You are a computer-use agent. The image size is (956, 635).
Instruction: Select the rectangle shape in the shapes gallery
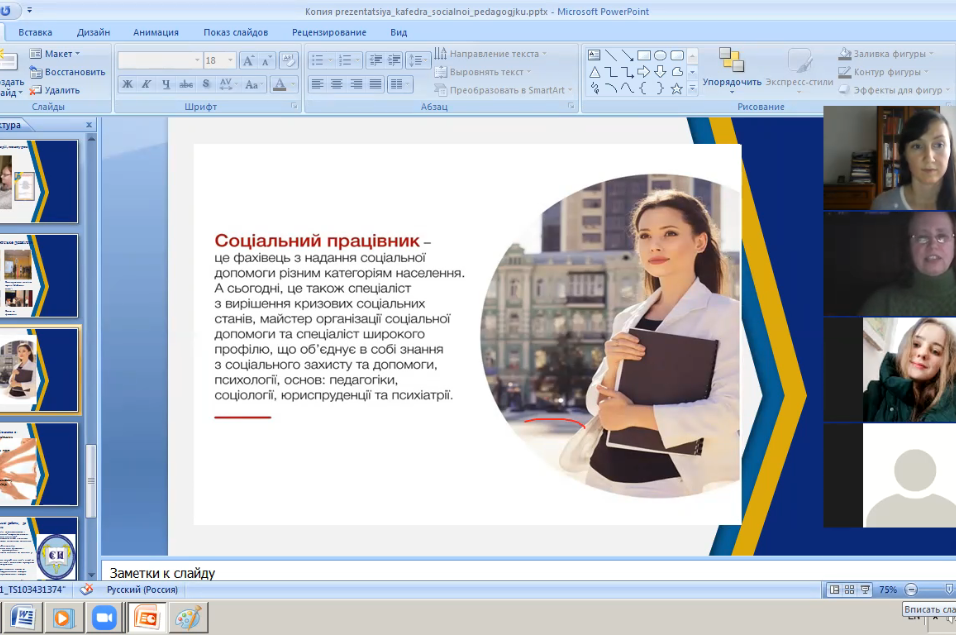click(x=644, y=55)
